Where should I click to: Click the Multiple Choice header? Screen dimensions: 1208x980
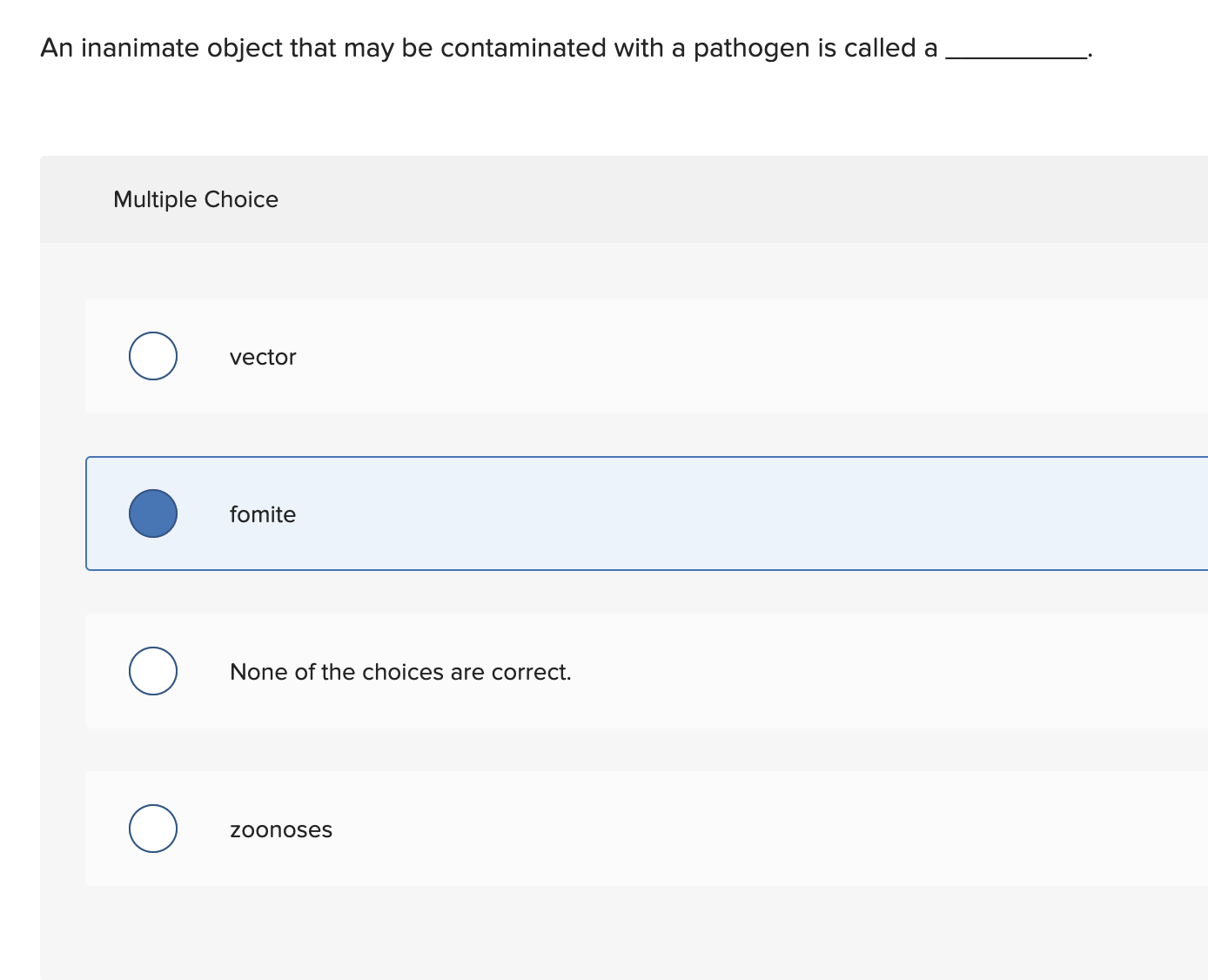pyautogui.click(x=196, y=198)
